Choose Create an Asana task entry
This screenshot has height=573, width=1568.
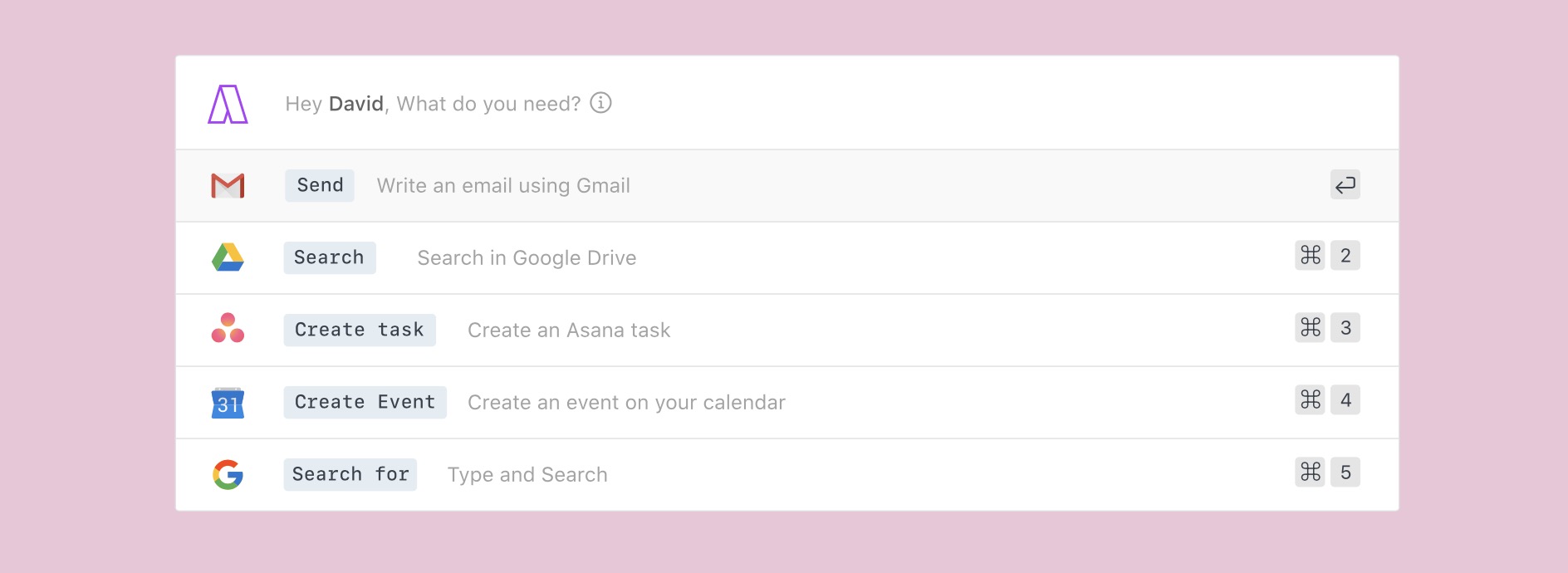(x=569, y=331)
